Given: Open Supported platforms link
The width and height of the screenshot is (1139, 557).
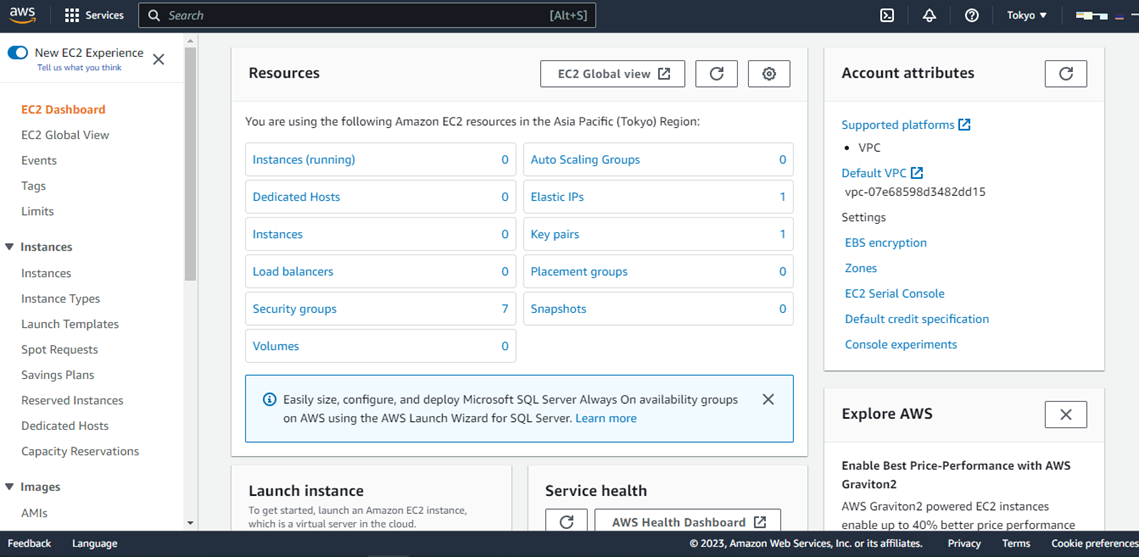Looking at the screenshot, I should click(906, 124).
